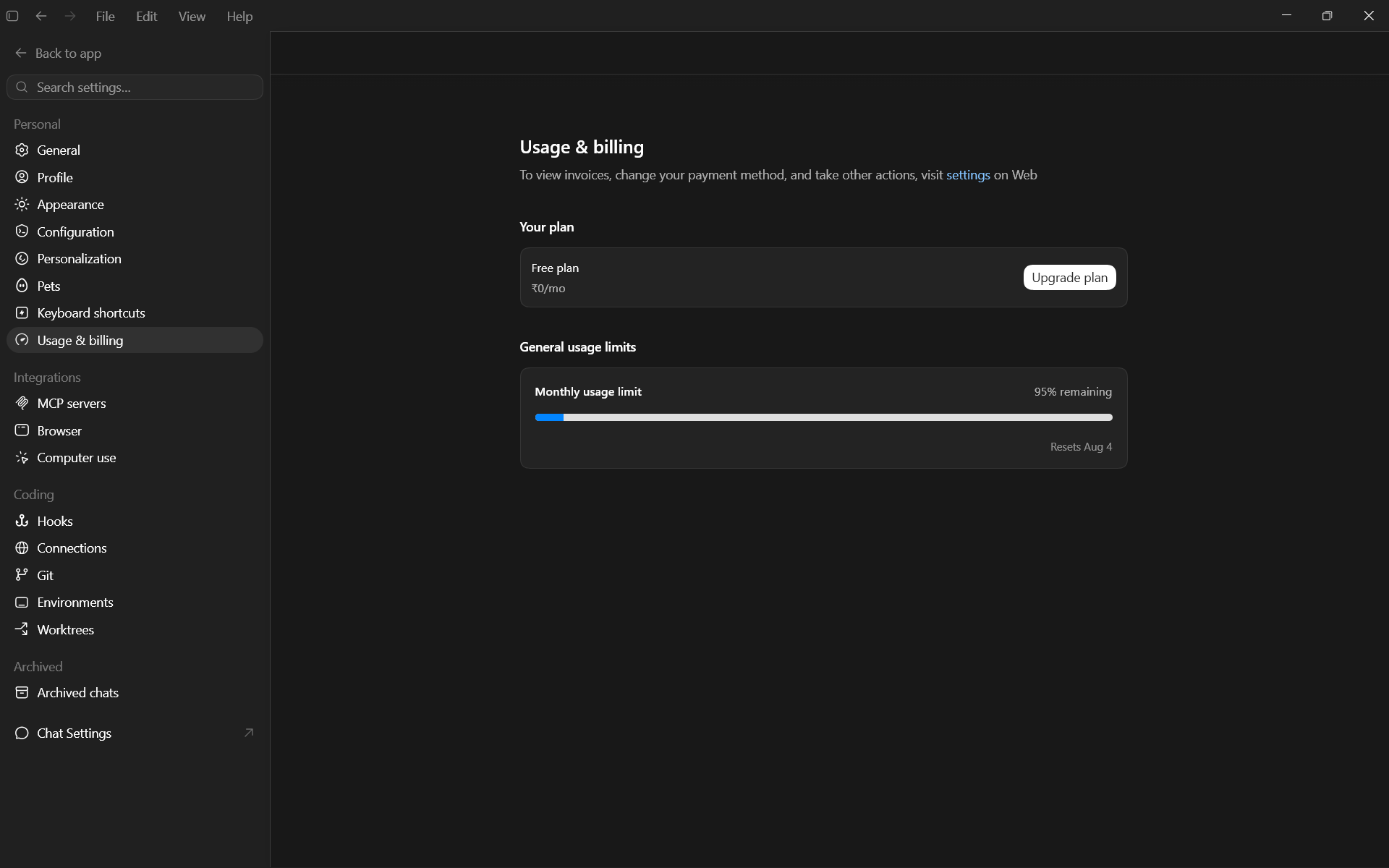Click the Free plan label
This screenshot has width=1389, height=868.
click(555, 268)
